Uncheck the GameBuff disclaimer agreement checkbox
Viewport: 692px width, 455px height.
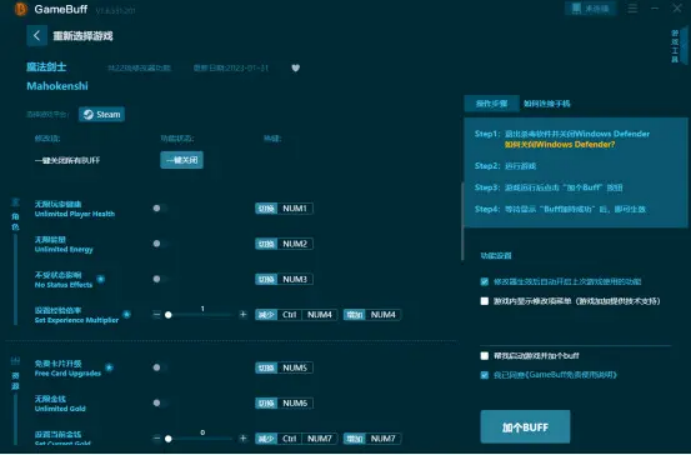coord(485,375)
